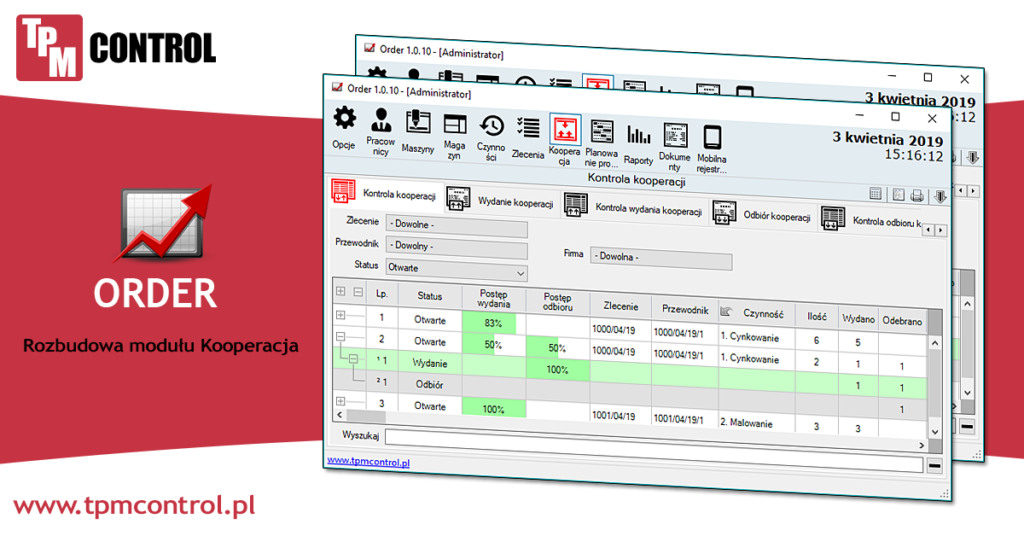
Task: Switch to Kontrola kooperacji tab
Action: pos(398,195)
